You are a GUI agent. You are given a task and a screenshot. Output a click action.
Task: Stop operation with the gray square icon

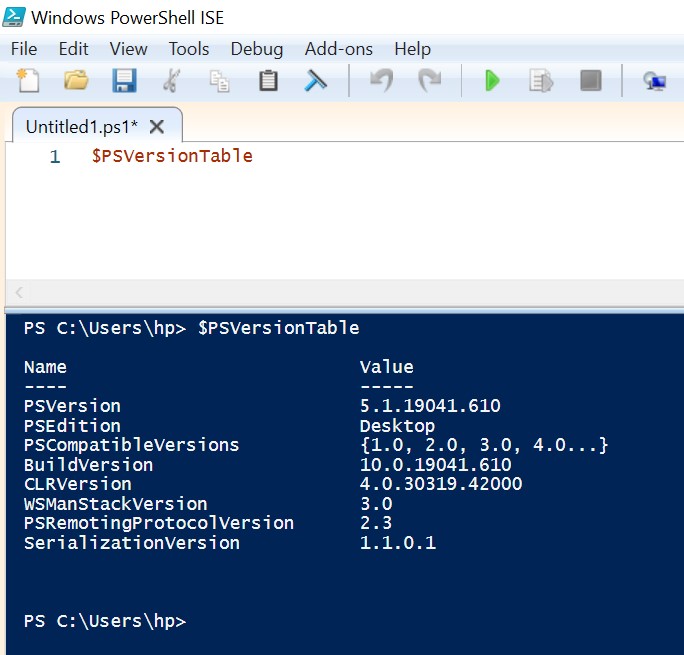pyautogui.click(x=591, y=81)
